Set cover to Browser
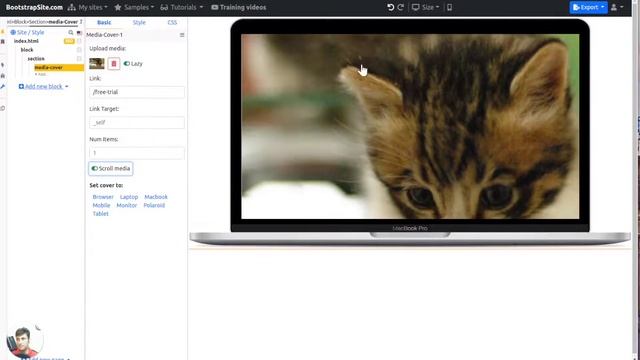 tap(103, 197)
